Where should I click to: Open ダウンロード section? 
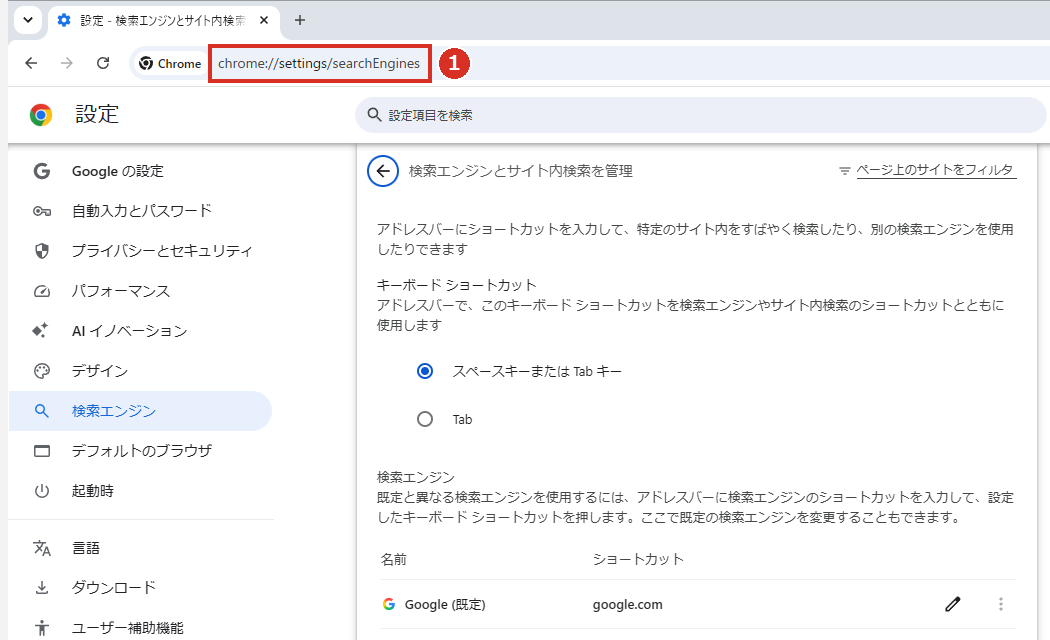[141, 588]
